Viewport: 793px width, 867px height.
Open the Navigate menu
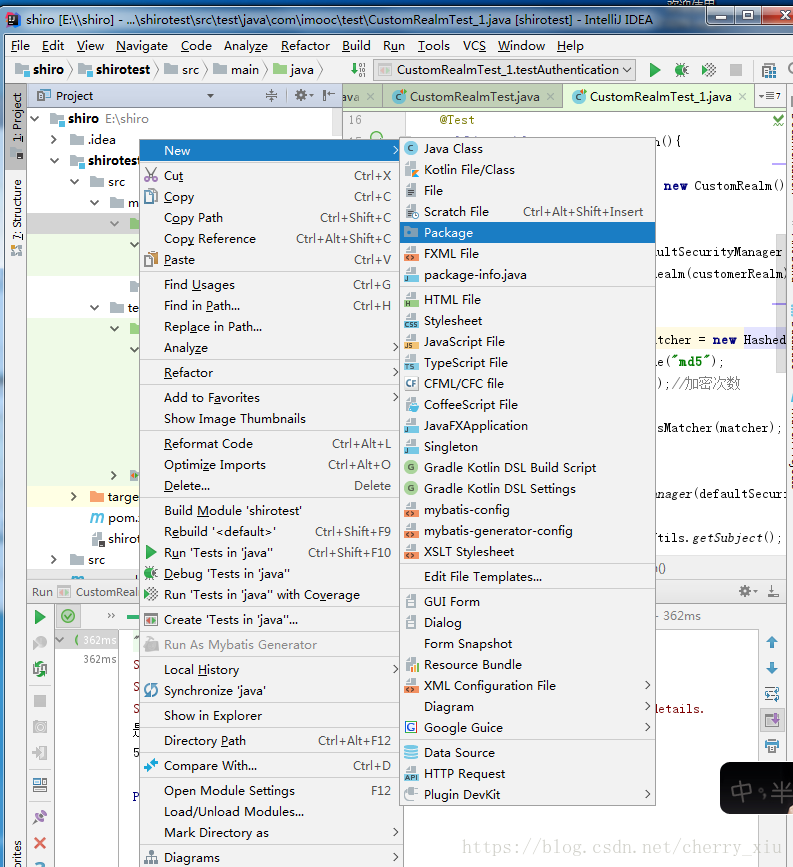coord(142,46)
